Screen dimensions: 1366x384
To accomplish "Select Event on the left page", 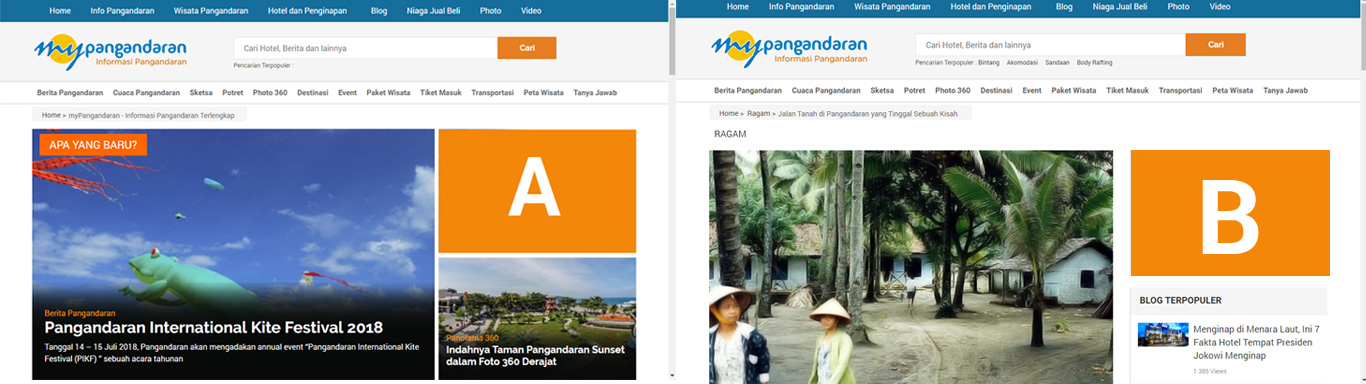I will [x=347, y=92].
